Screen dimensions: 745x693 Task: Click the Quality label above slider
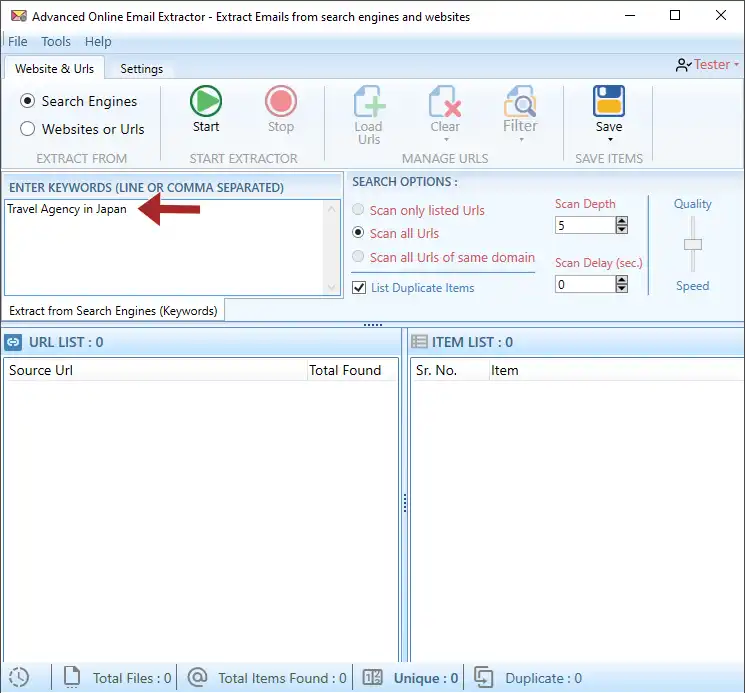[692, 204]
